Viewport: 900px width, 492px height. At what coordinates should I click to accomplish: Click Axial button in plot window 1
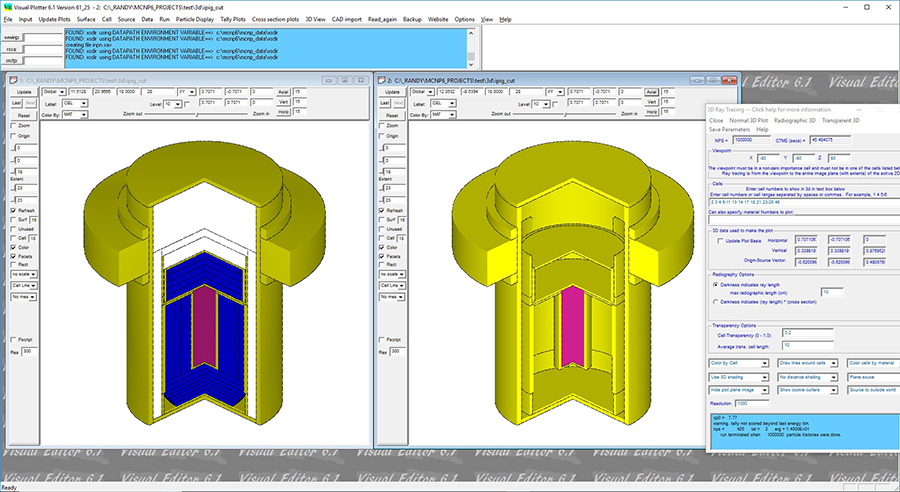pos(283,92)
